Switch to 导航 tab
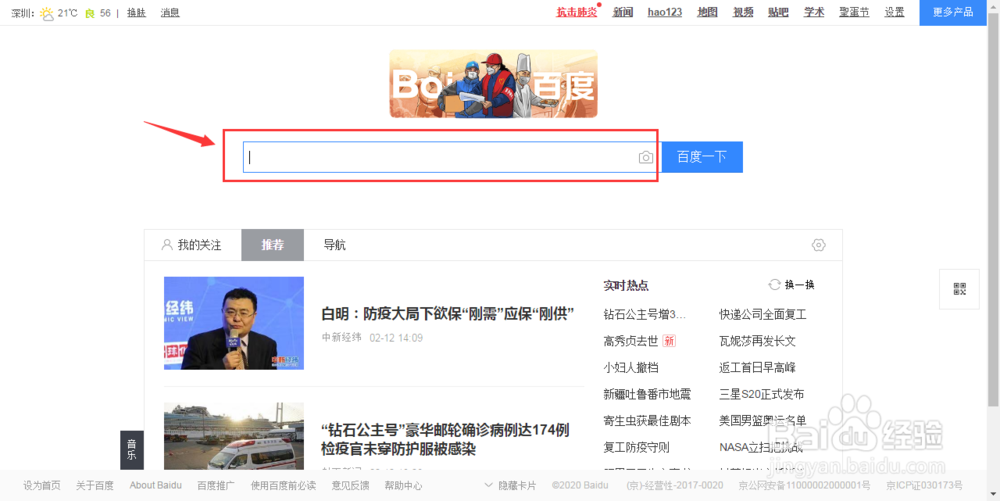Screen dimensions: 1000x501 [335, 245]
